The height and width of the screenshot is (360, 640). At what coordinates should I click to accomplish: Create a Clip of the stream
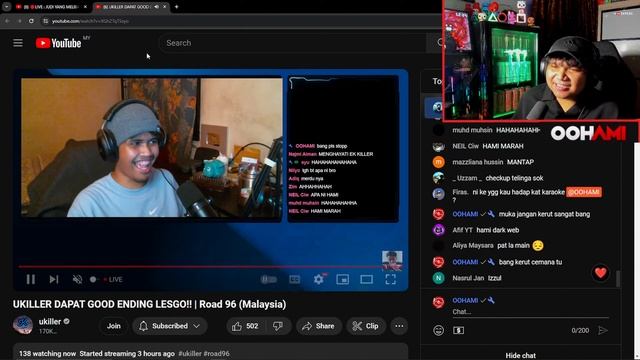[x=366, y=326]
